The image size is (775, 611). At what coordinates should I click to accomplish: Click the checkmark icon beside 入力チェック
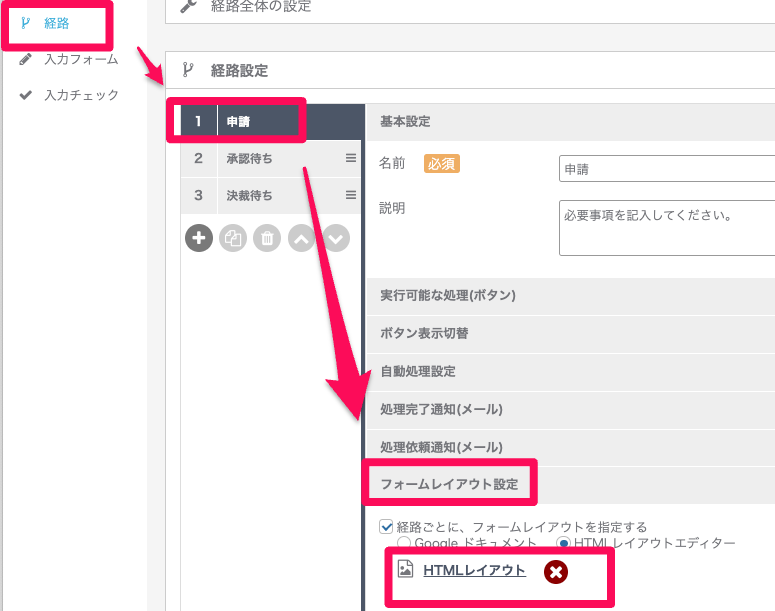(25, 95)
